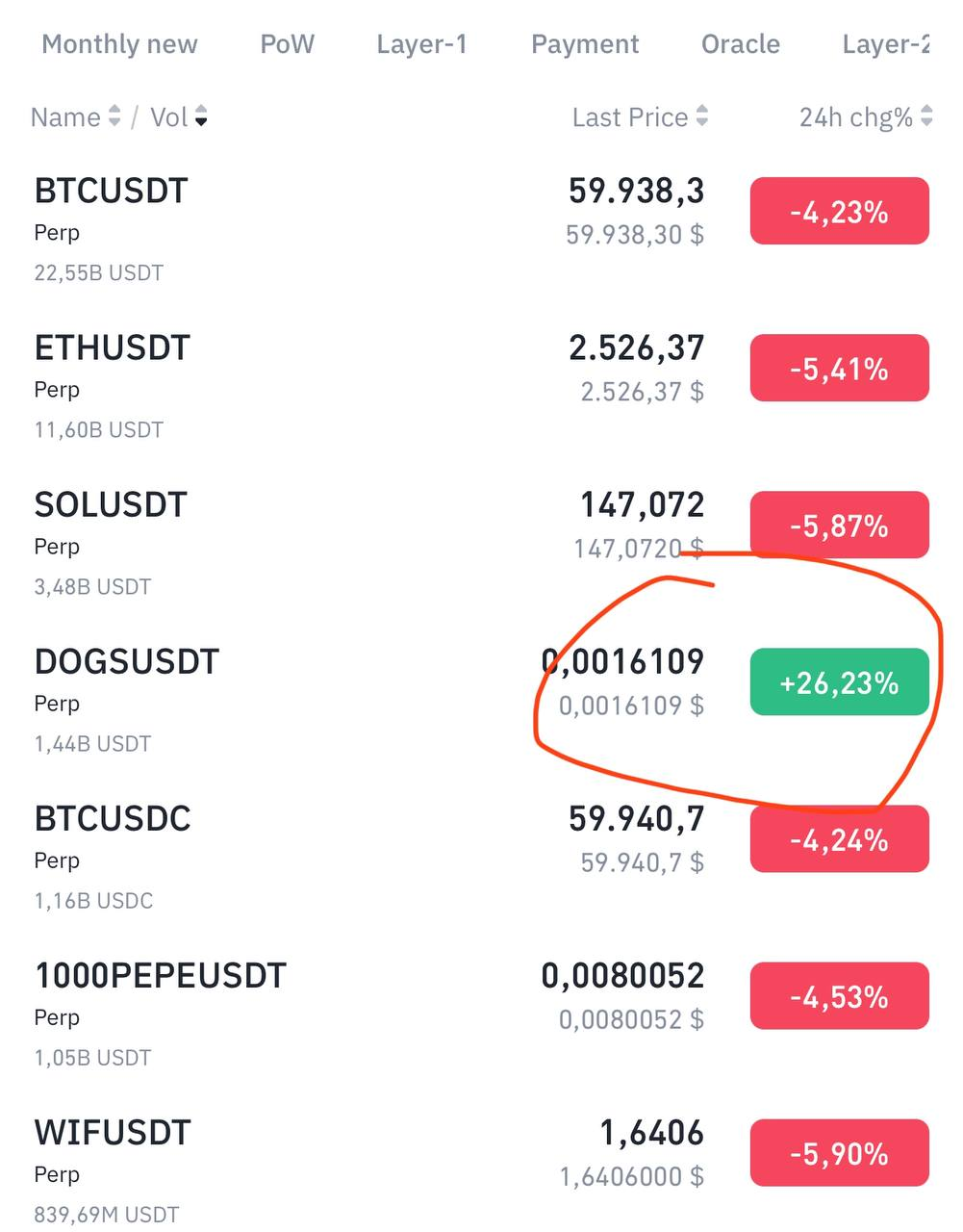Toggle BTCUSDT -4,23% change badge
This screenshot has height=1232, width=963.
(x=839, y=211)
